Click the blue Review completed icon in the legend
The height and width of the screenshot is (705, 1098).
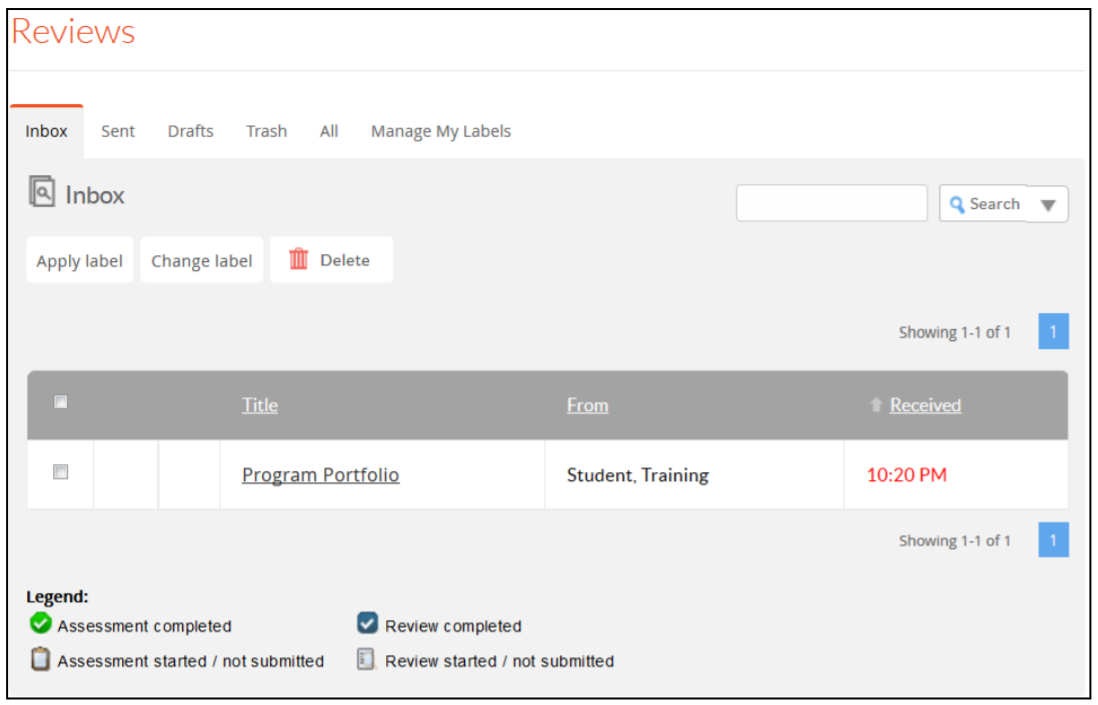367,624
